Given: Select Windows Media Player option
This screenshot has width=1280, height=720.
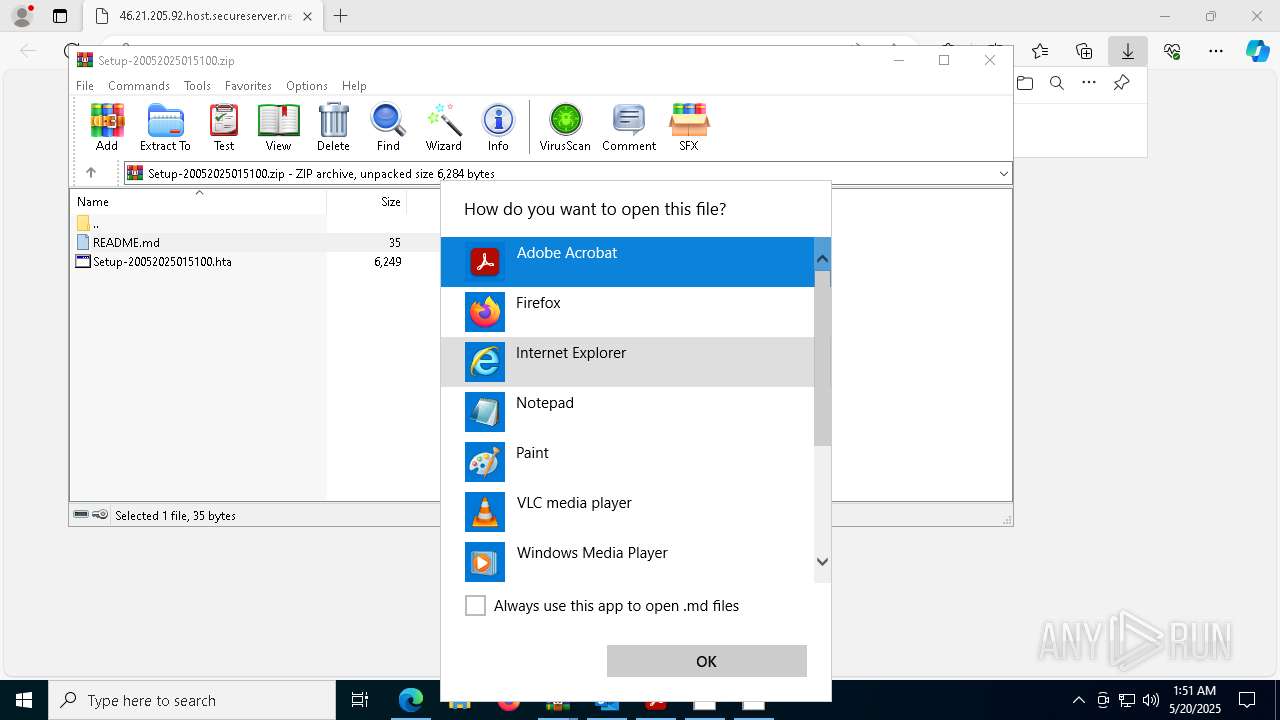Looking at the screenshot, I should pyautogui.click(x=627, y=562).
